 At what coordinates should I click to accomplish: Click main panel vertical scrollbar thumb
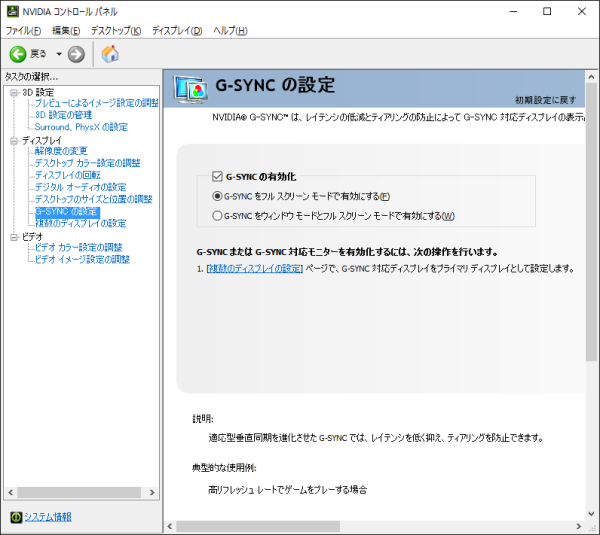591,222
